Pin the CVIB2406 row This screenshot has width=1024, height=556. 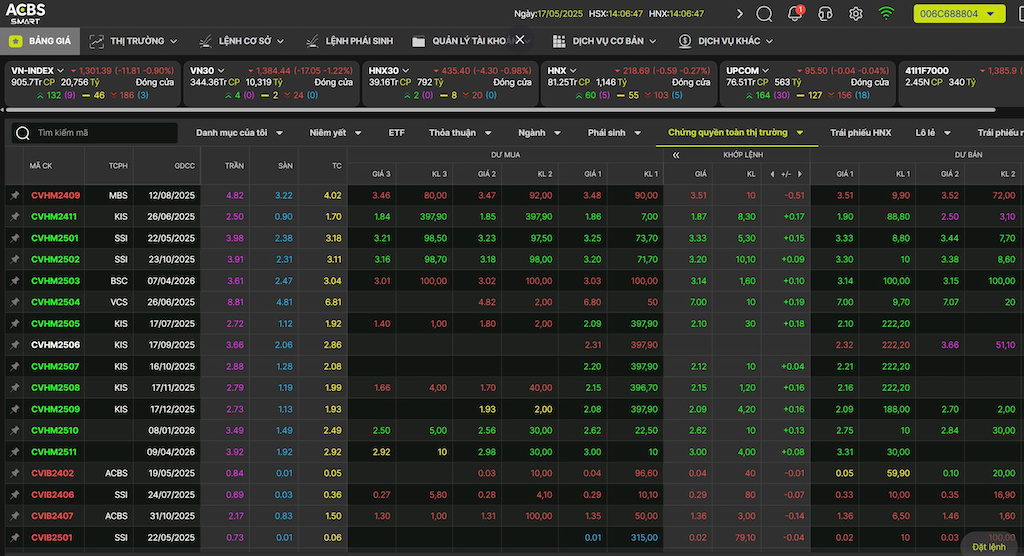(14, 495)
